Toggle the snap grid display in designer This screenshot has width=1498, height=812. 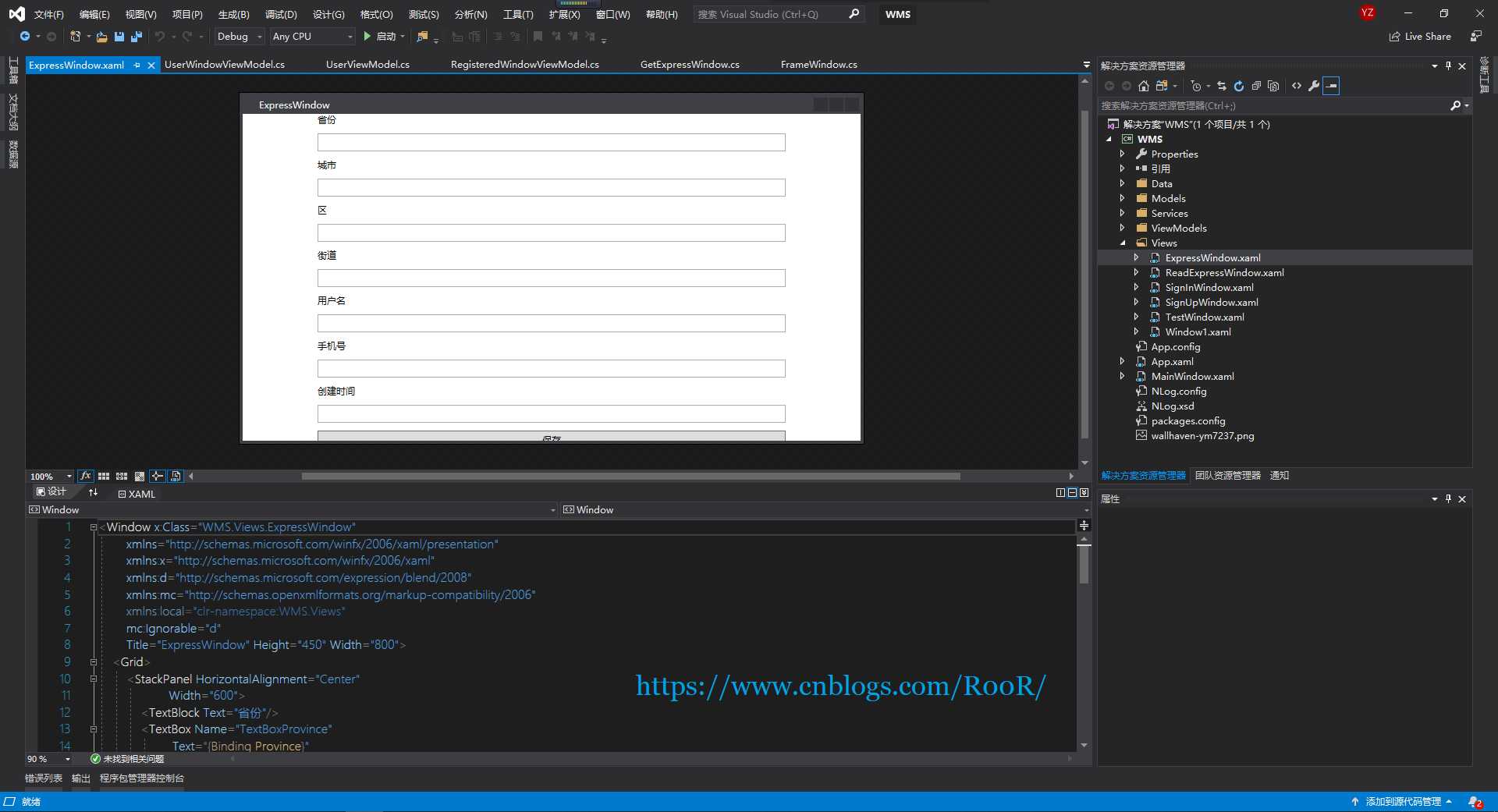[x=104, y=476]
